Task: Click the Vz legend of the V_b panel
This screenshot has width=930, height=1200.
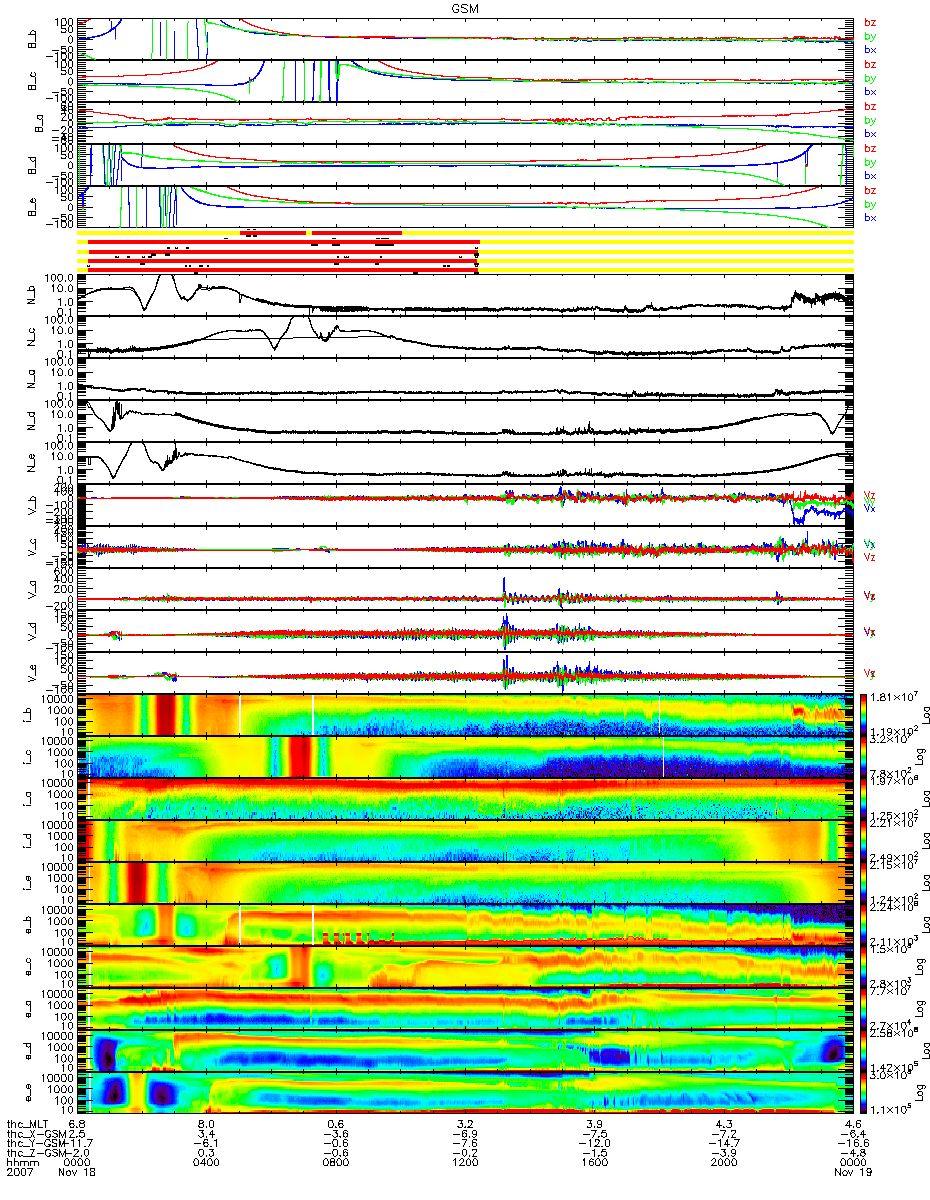Action: 870,496
